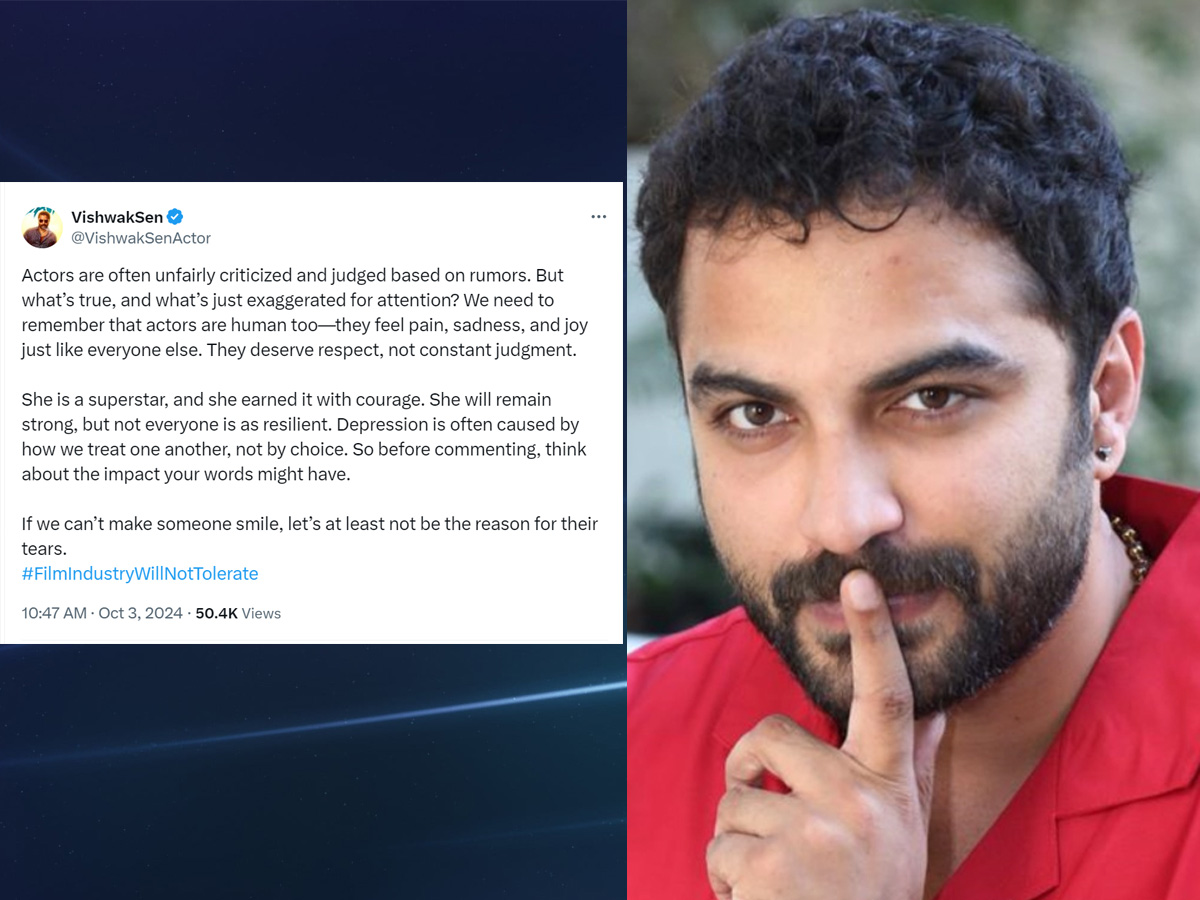Click the black stud earring in the photo
The image size is (1200, 900).
pos(1103,452)
